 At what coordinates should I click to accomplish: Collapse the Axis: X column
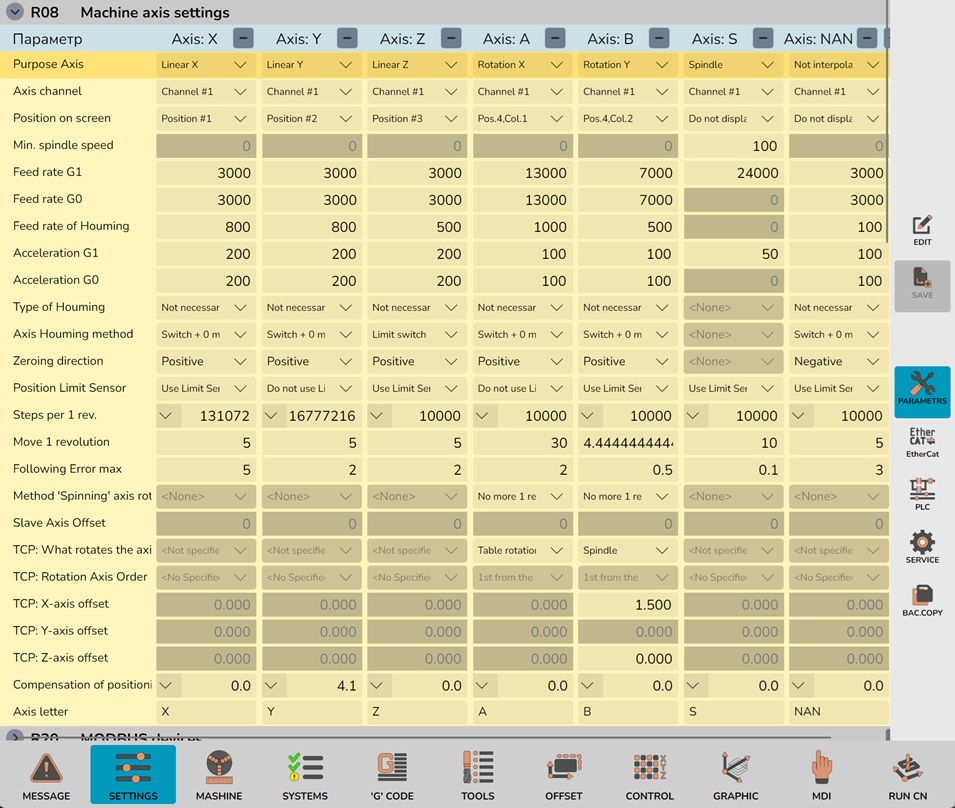coord(243,39)
